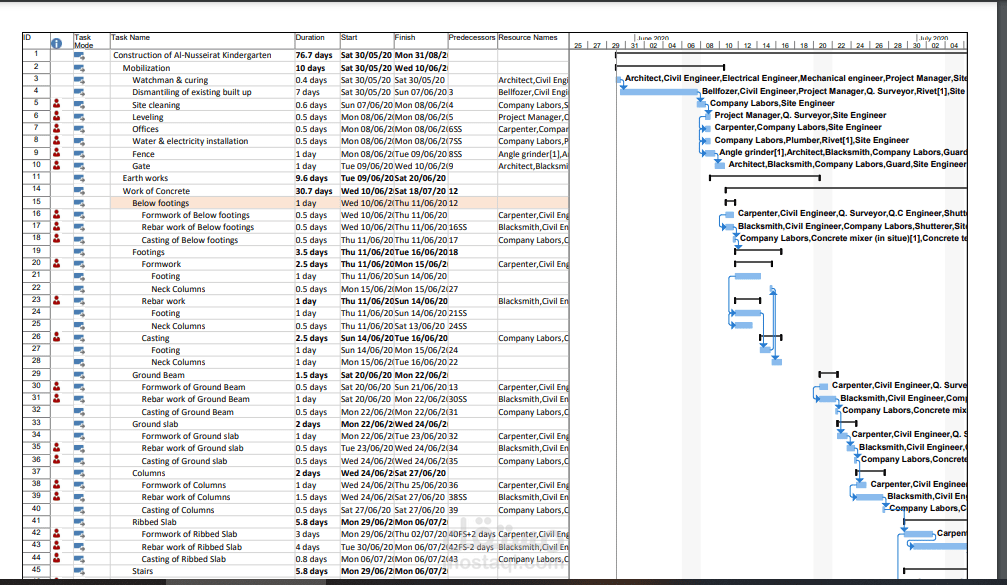Click red person icon in row 26 Casting
This screenshot has width=1007, height=585.
click(57, 337)
